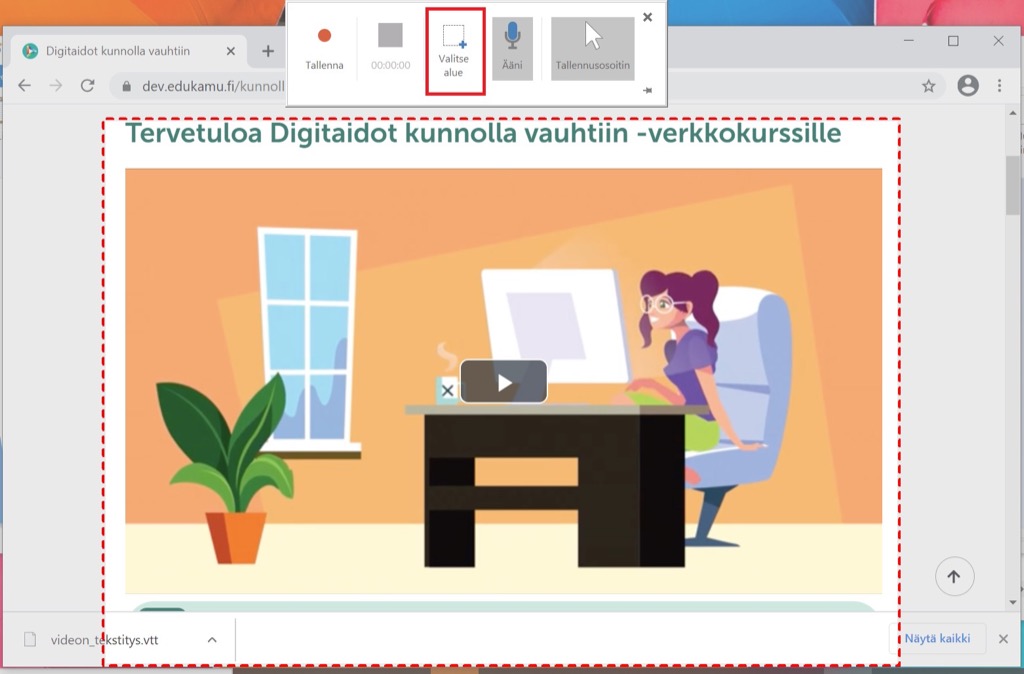This screenshot has height=674, width=1024.
Task: Expand videon_tekstitys.vtt download options chevron
Action: coord(212,640)
